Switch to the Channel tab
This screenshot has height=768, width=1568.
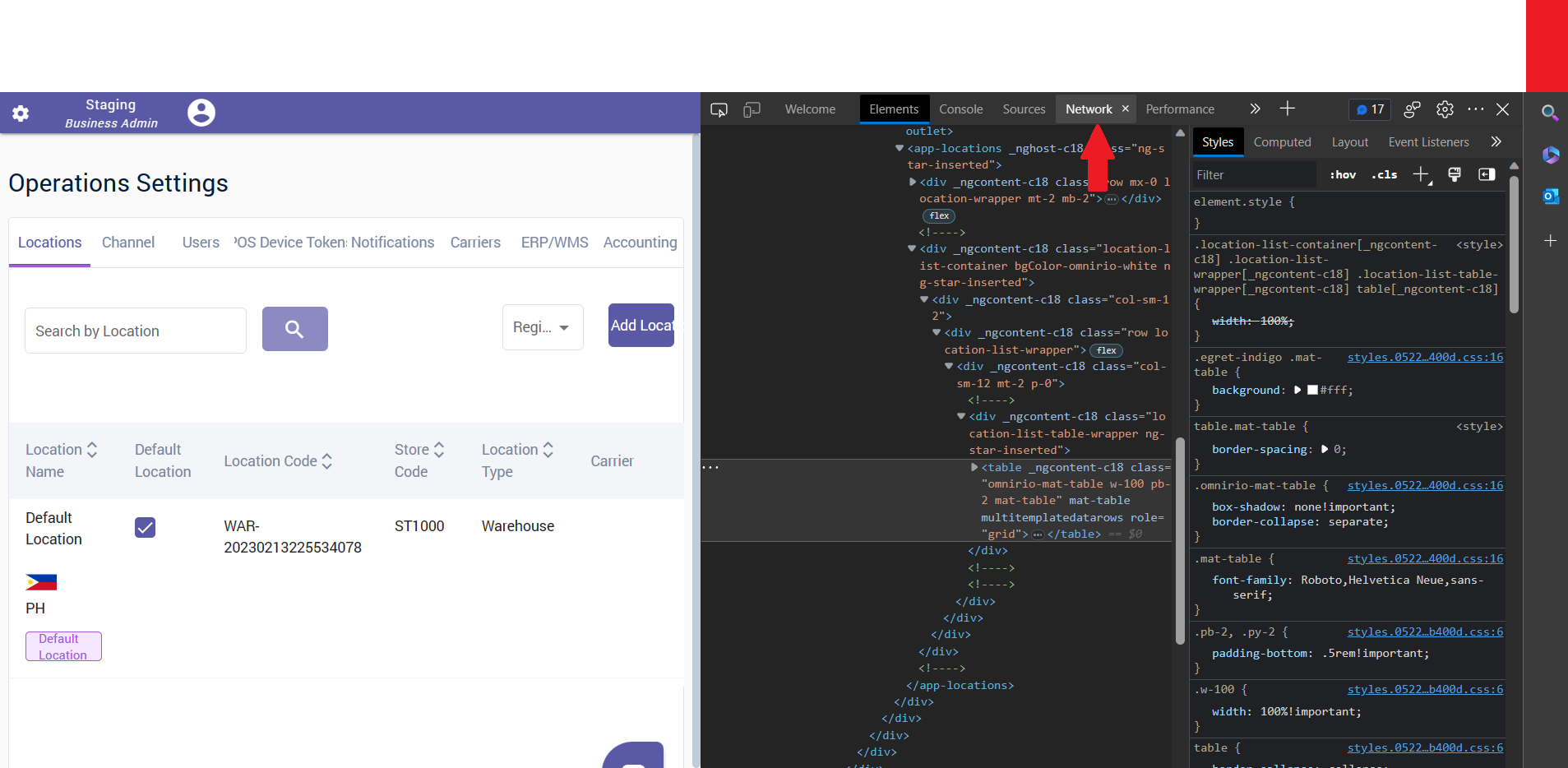pos(128,243)
